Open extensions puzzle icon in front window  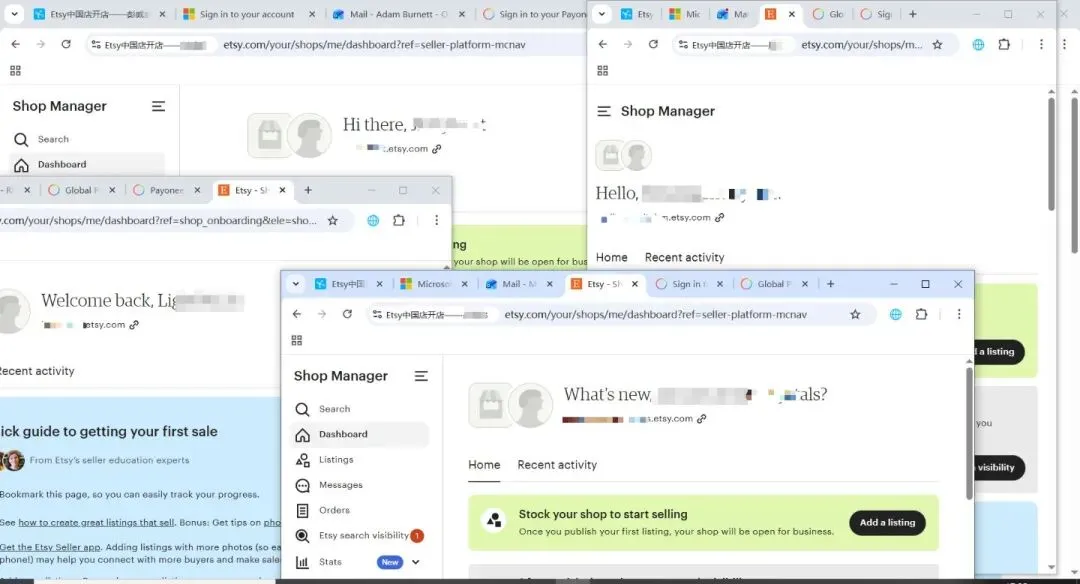[921, 314]
